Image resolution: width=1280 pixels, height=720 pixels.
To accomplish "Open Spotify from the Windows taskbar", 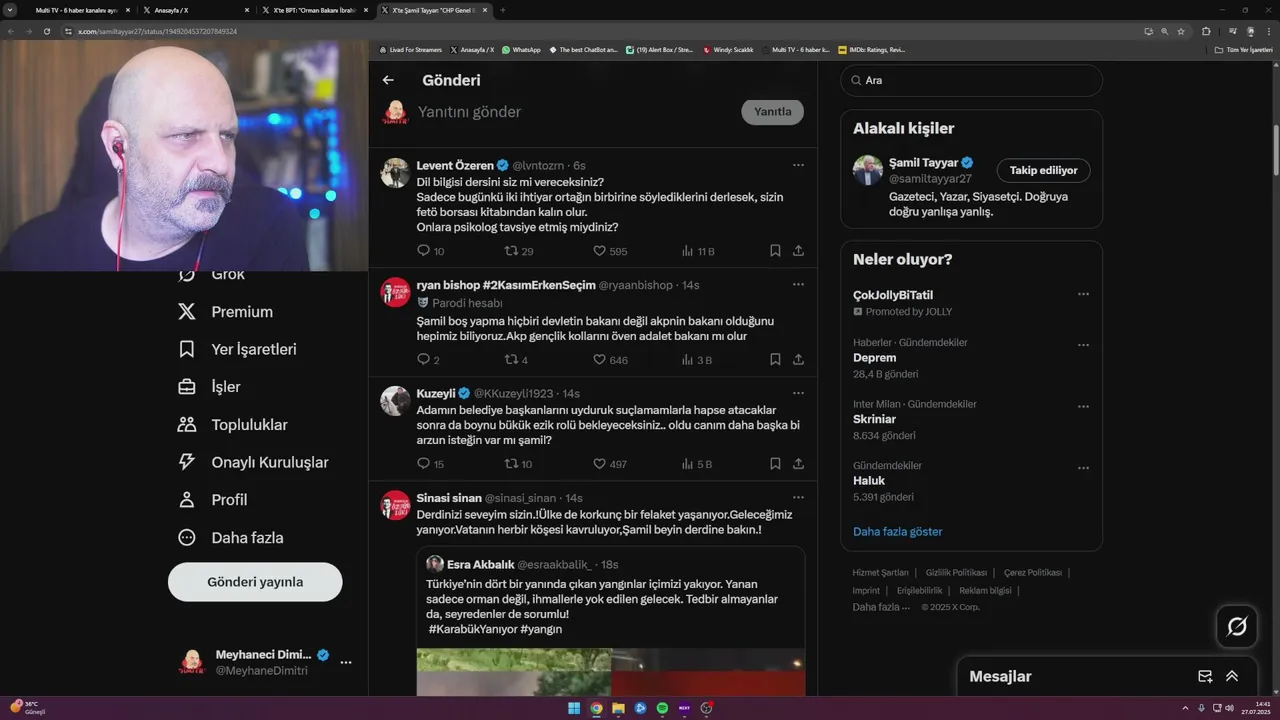I will [x=662, y=708].
